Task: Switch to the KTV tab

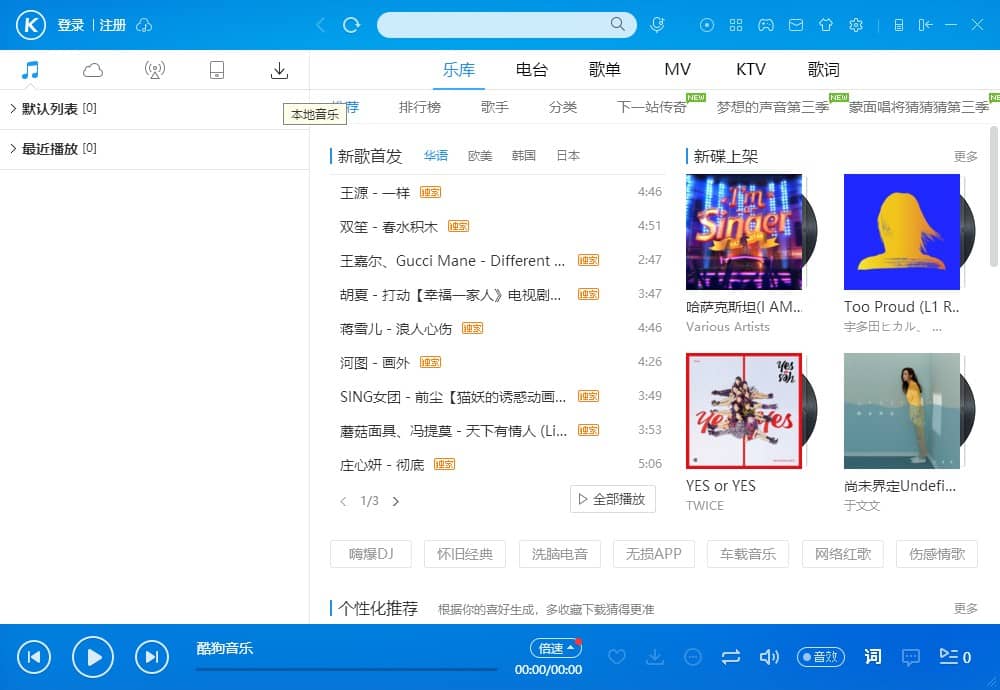Action: tap(751, 70)
